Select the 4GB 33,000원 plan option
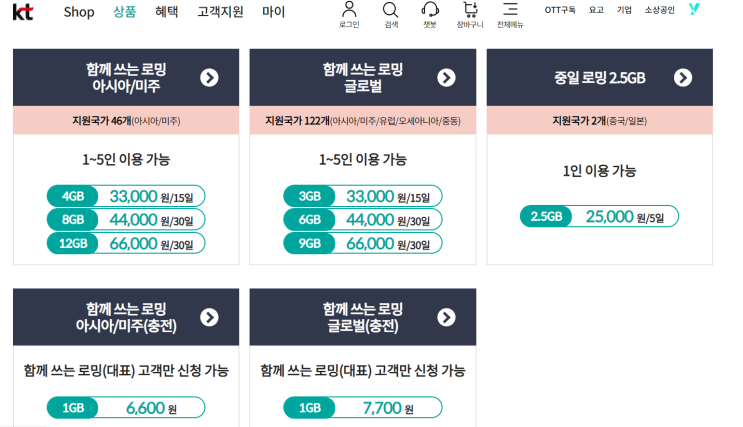 pyautogui.click(x=125, y=196)
